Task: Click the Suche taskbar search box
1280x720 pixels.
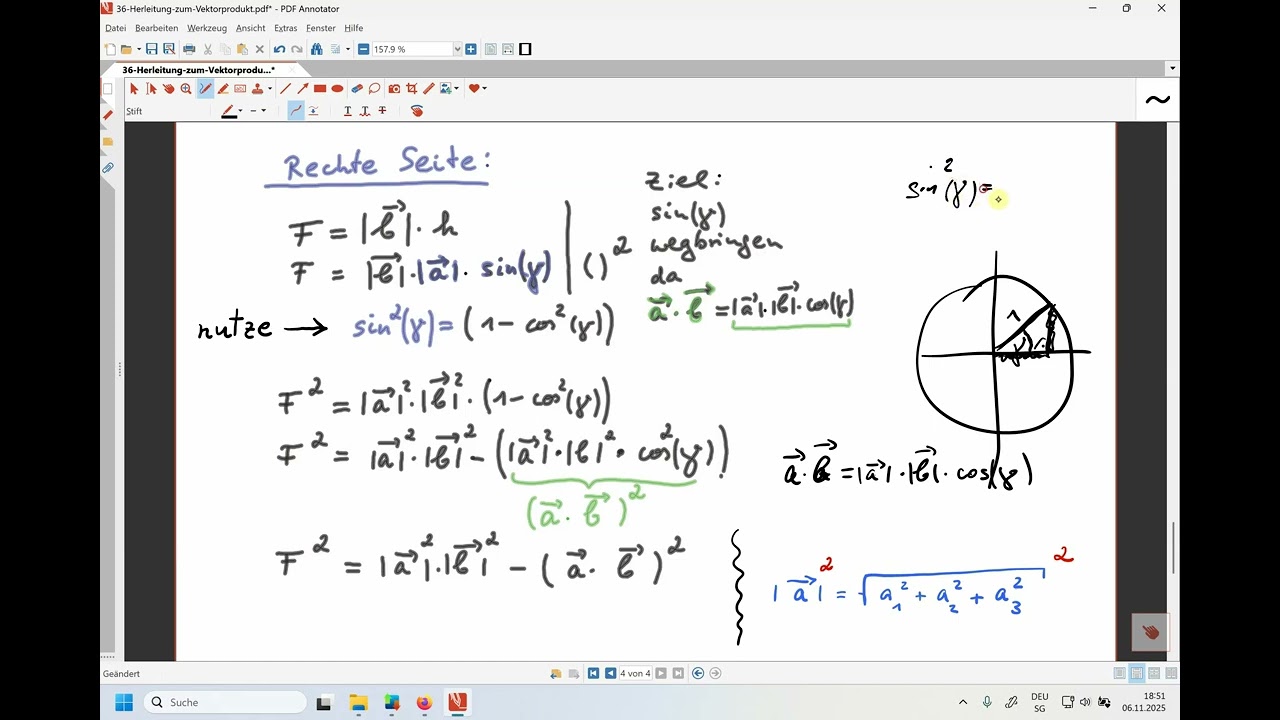Action: point(225,702)
